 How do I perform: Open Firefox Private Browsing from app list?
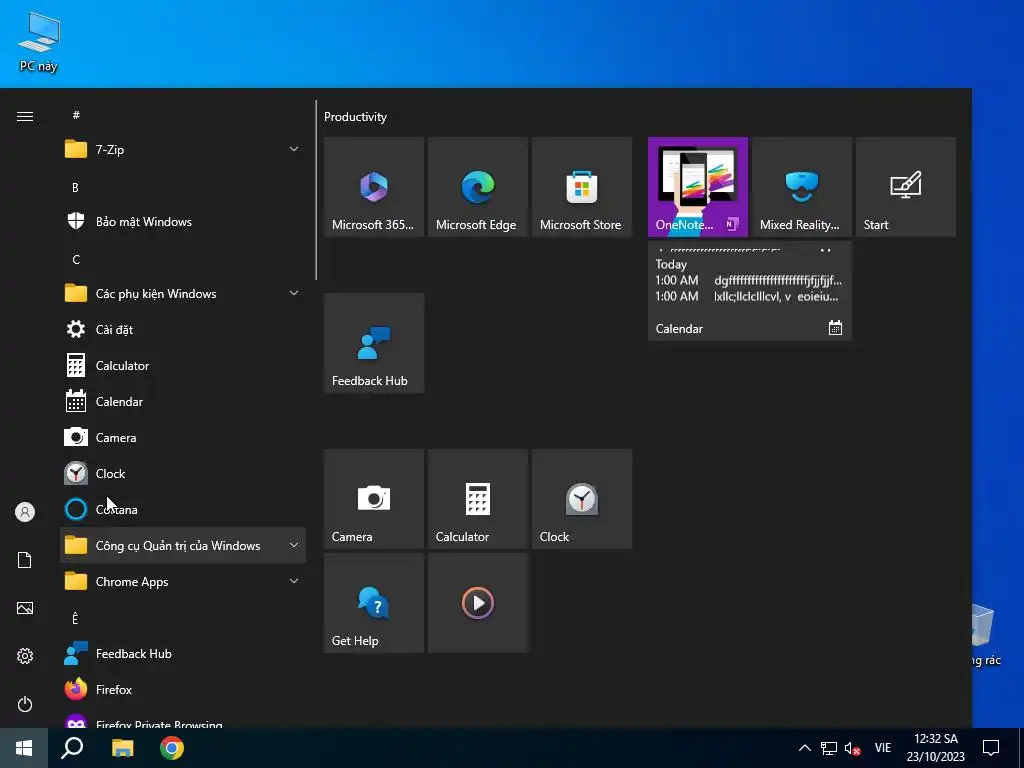click(183, 720)
